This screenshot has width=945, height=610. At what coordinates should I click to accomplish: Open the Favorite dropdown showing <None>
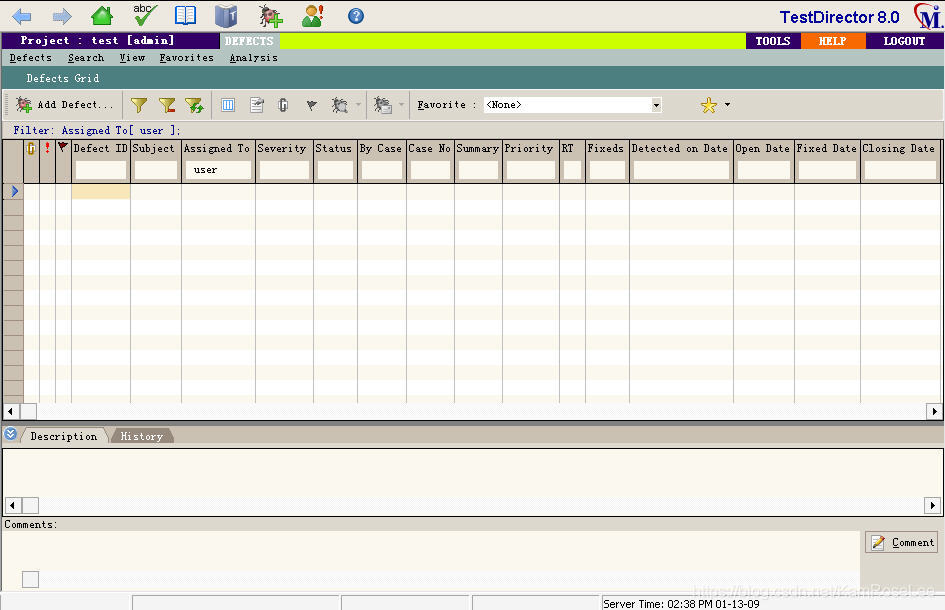pos(572,105)
